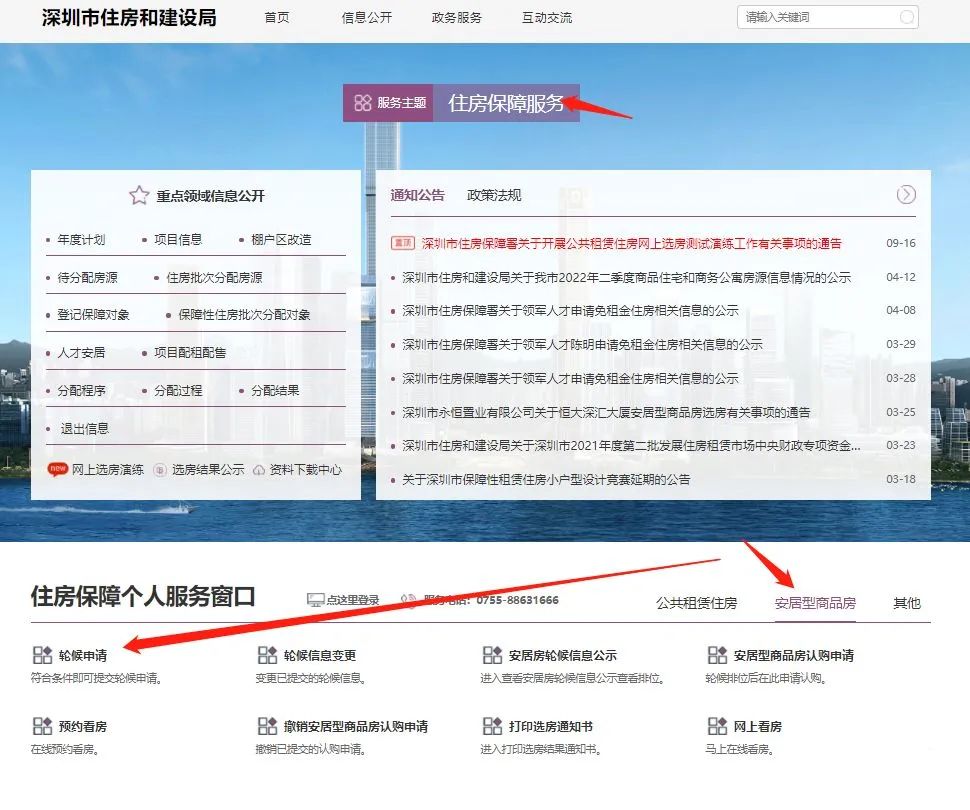Screen dimensions: 970x810
Task: Click the grid icon beside 撤销安居型商品房认购申请
Action: point(267,726)
